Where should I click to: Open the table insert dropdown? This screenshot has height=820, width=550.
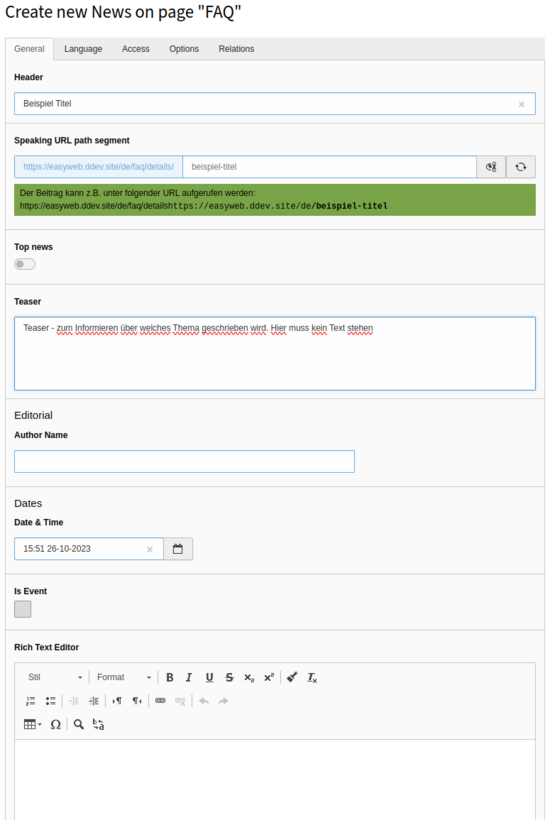tap(32, 724)
